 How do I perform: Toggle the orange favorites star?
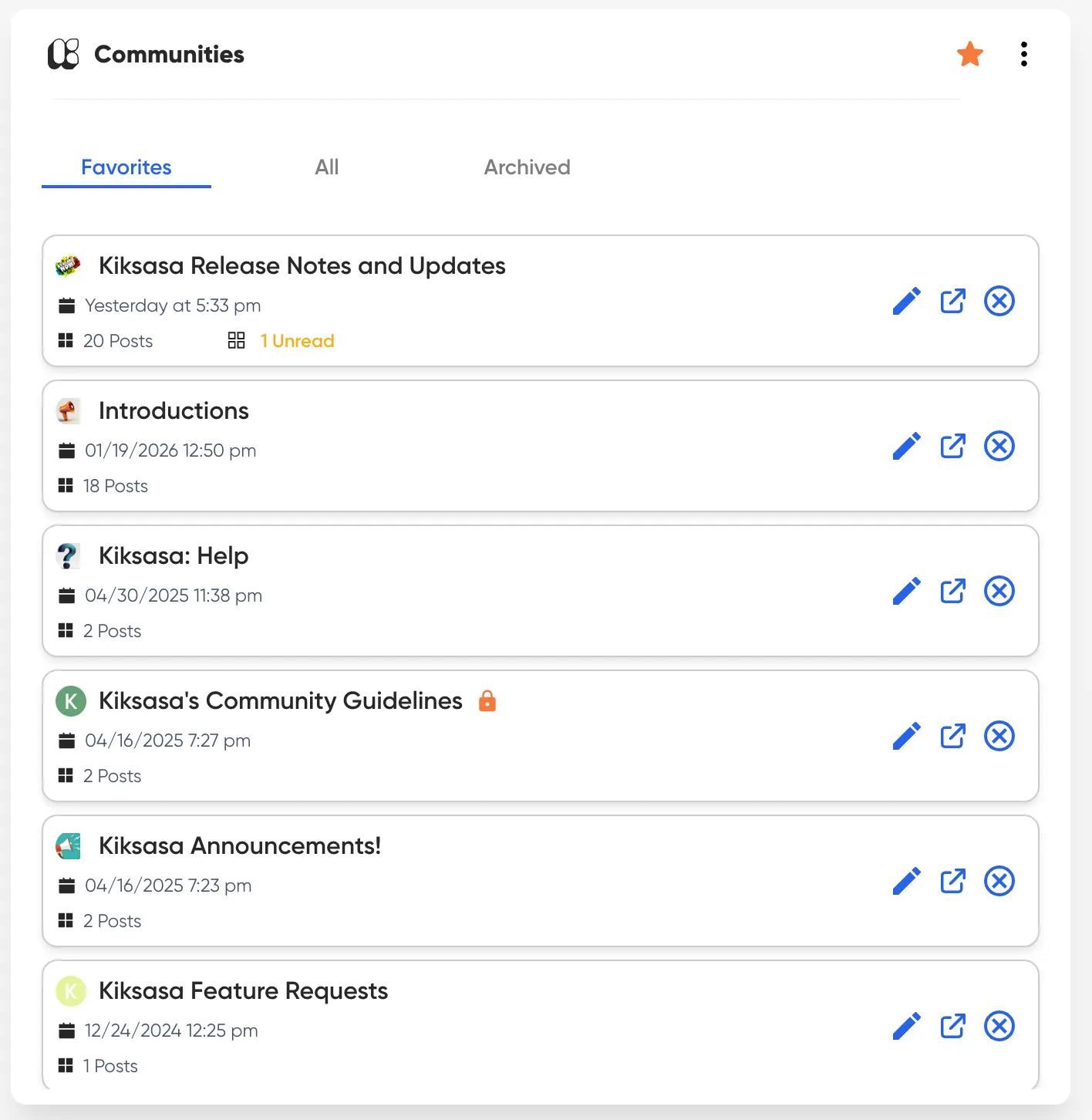[970, 54]
